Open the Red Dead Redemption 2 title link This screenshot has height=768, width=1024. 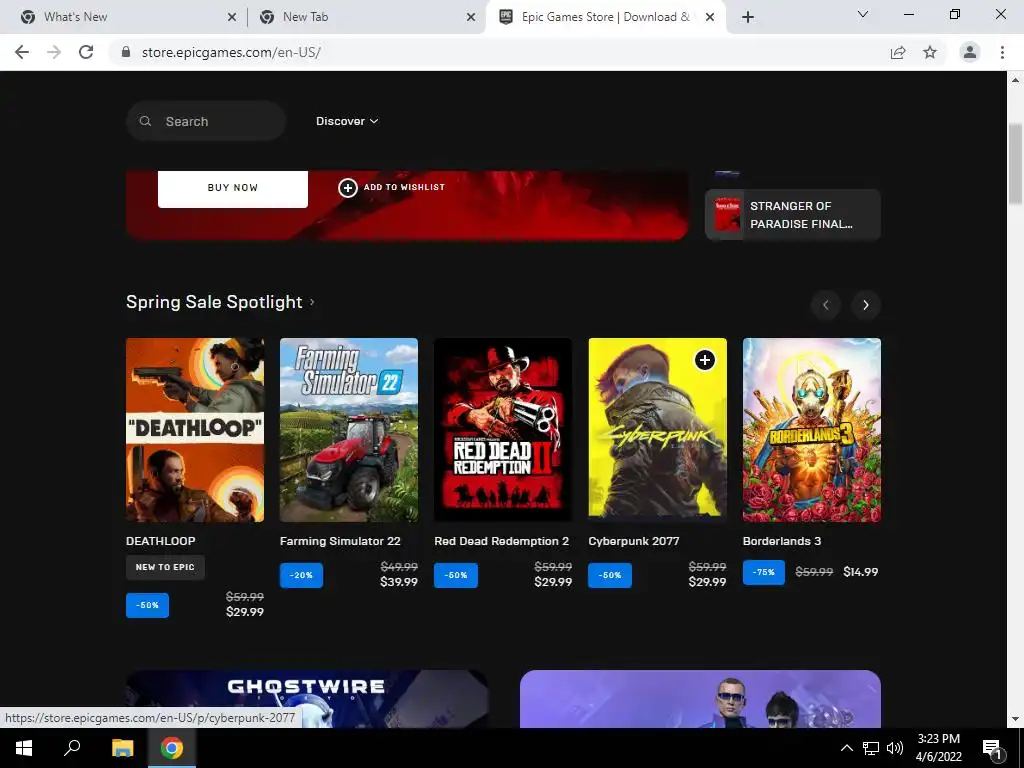click(502, 541)
